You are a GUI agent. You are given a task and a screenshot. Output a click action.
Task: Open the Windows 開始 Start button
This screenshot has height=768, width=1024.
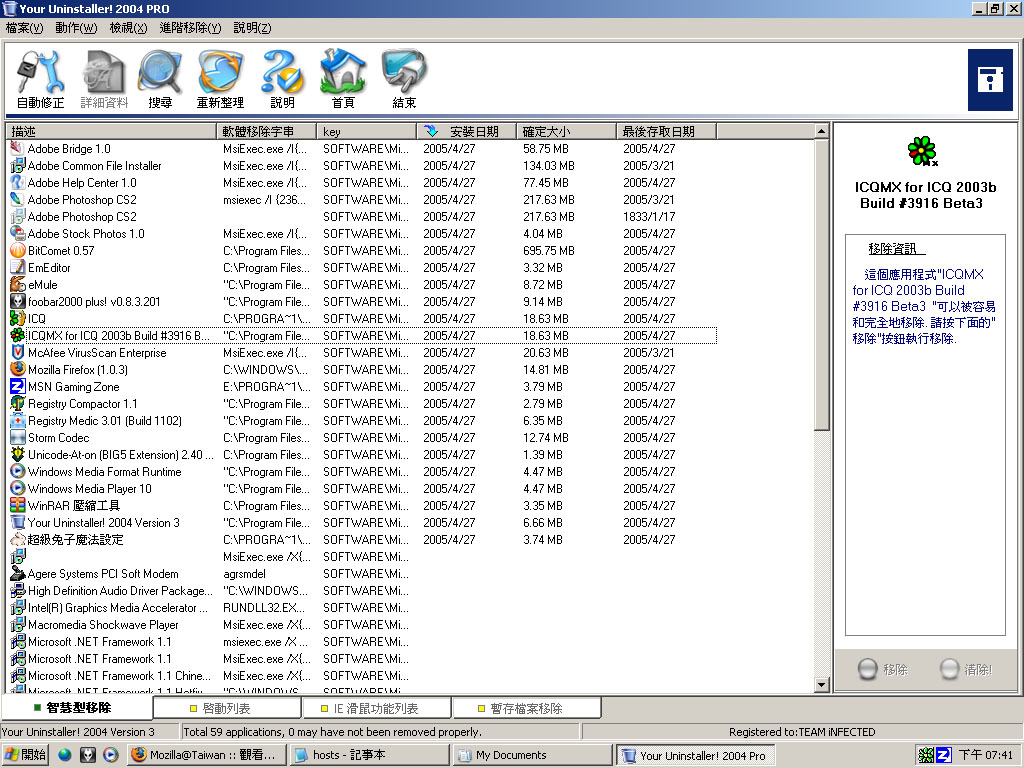[x=25, y=755]
